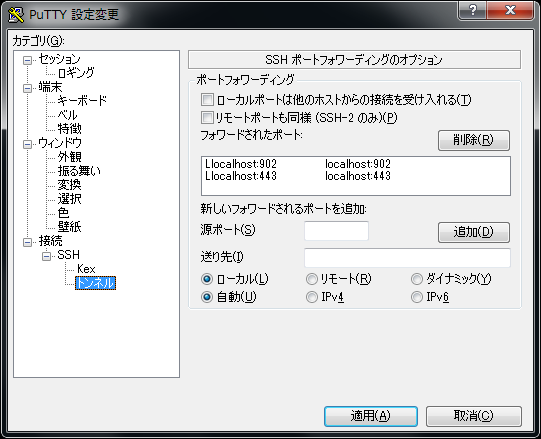Screen dimensions: 541x439
Task: Select the トンネル category
Action: pyautogui.click(x=96, y=283)
